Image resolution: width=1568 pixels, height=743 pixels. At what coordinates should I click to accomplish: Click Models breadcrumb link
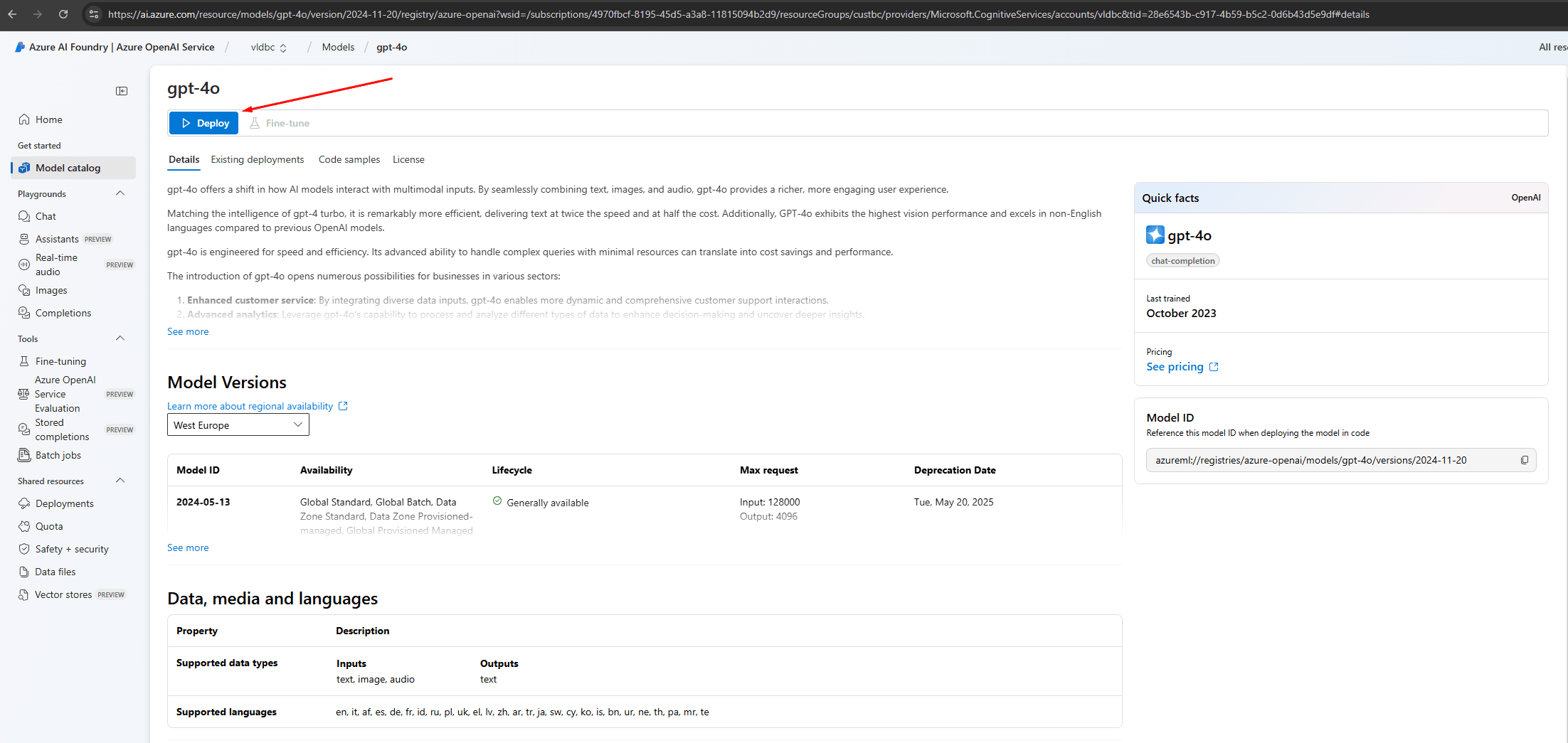point(338,47)
